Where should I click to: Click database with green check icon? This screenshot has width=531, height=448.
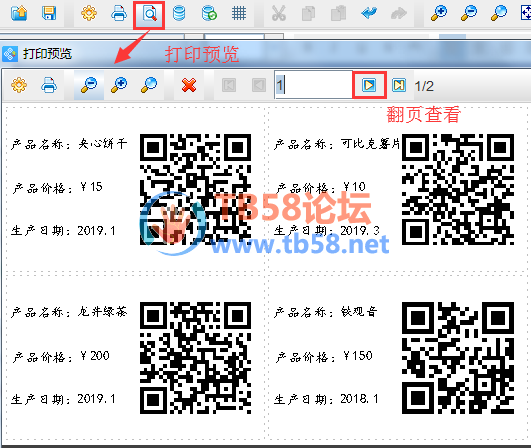209,14
